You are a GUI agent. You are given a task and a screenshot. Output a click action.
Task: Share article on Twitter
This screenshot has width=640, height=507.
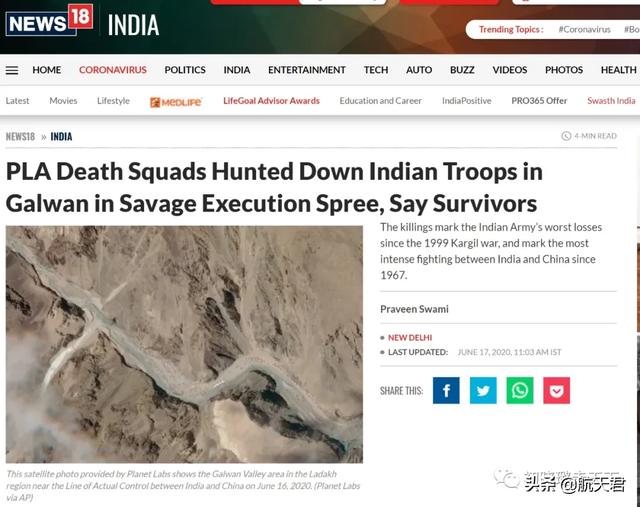[483, 391]
